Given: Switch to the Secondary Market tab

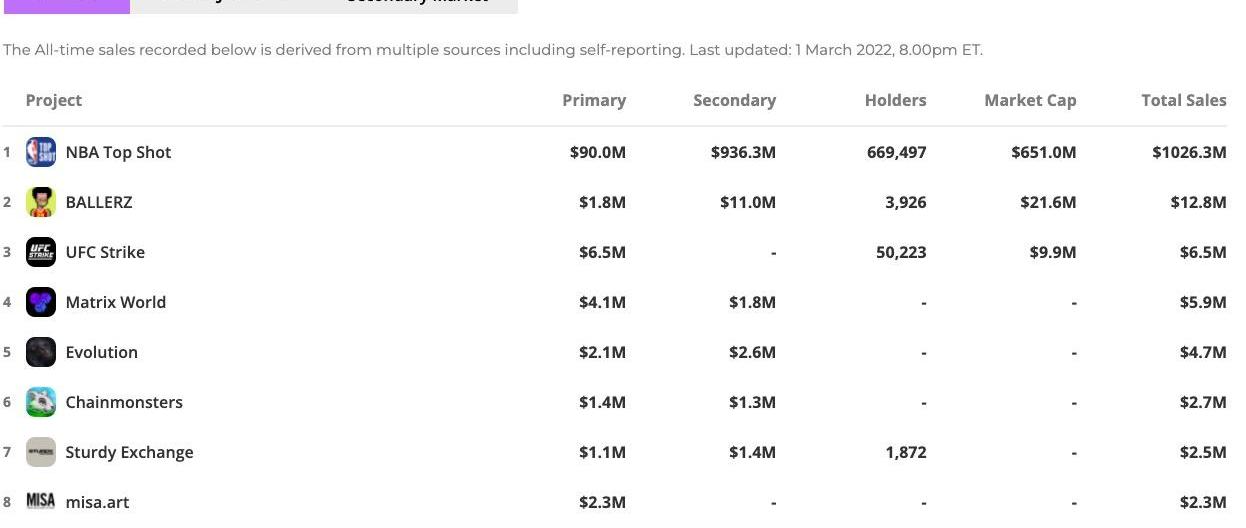Looking at the screenshot, I should point(418,4).
